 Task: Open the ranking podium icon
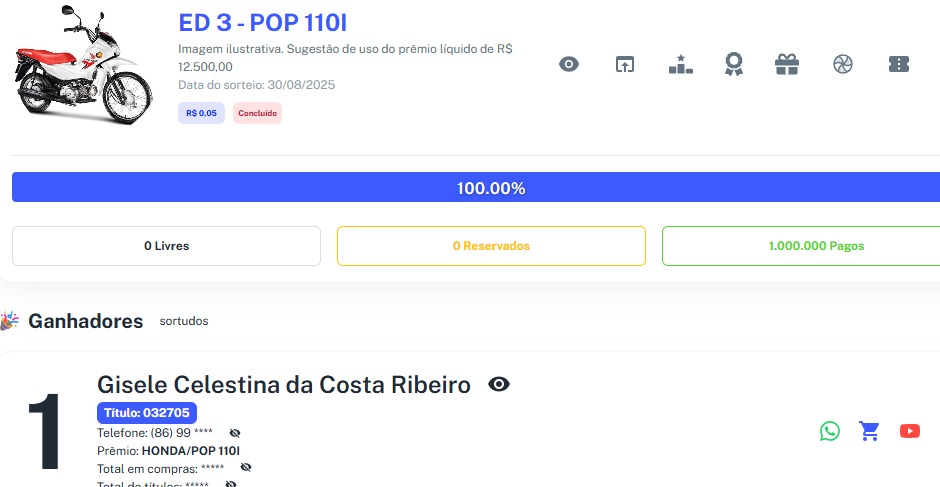[x=680, y=64]
